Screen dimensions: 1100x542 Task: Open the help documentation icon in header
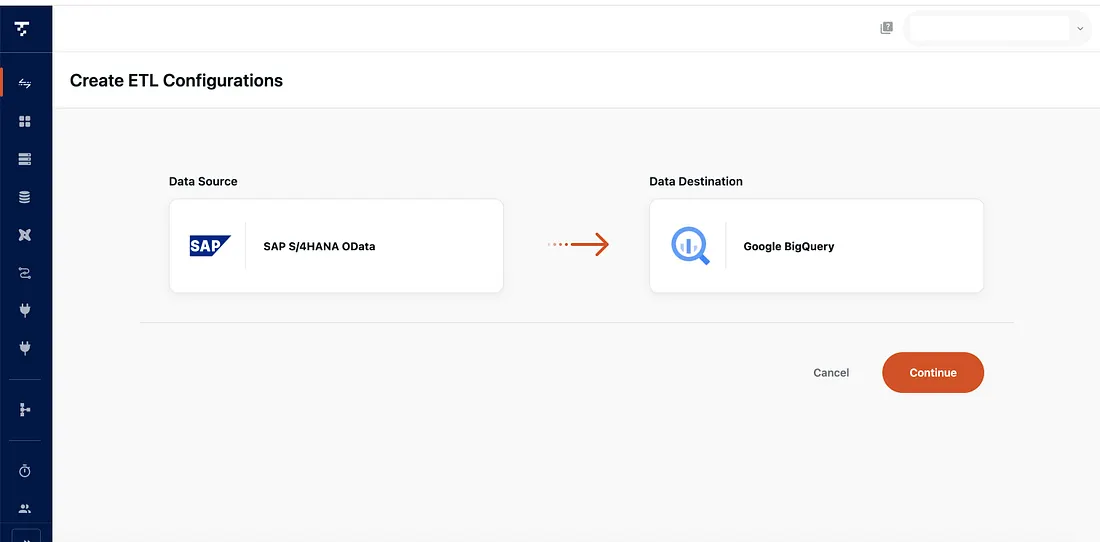tap(886, 29)
